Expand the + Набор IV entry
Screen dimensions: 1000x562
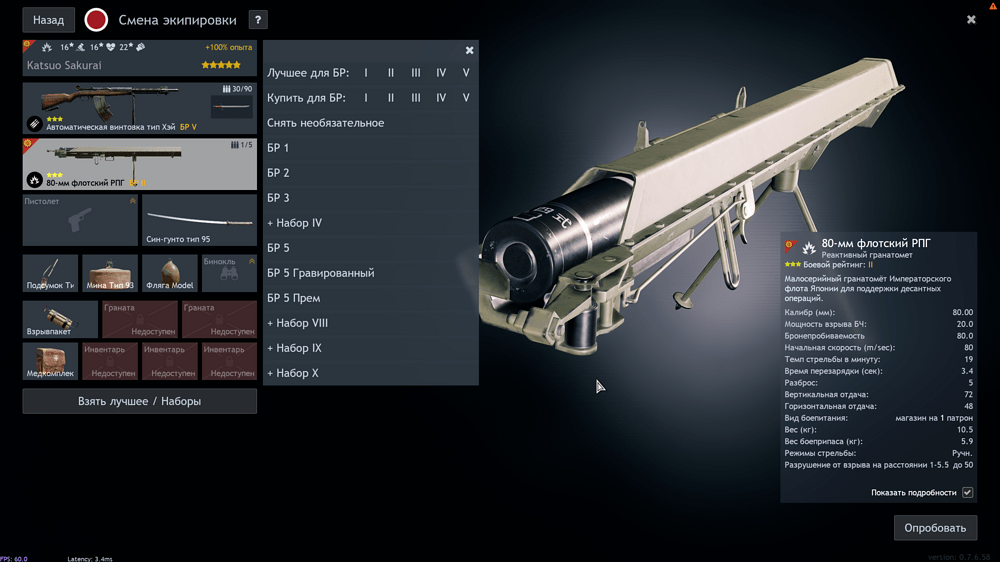point(371,223)
